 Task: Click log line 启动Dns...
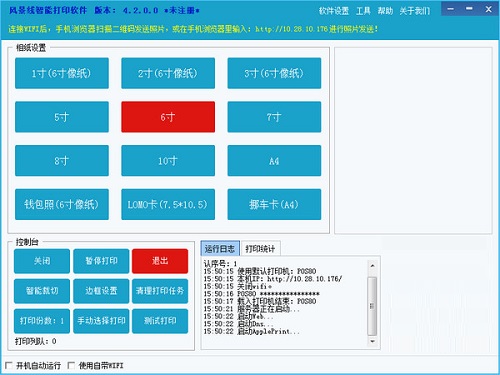pyautogui.click(x=239, y=324)
